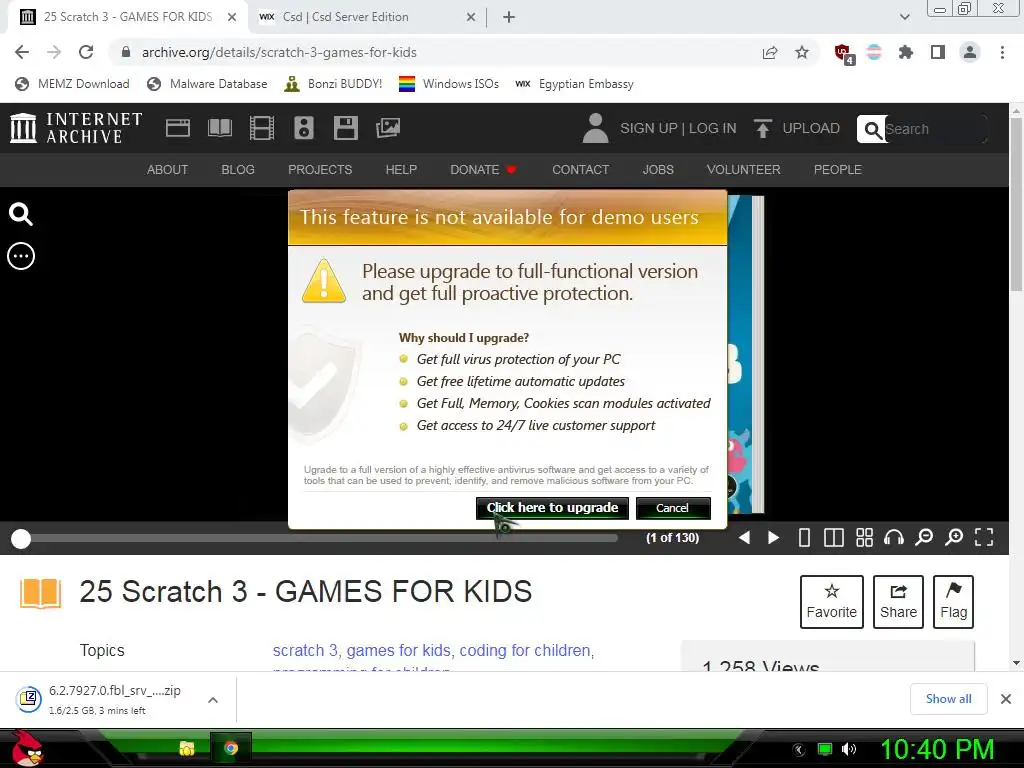Image resolution: width=1024 pixels, height=768 pixels.
Task: Switch to thumbnail grid view
Action: click(x=864, y=537)
